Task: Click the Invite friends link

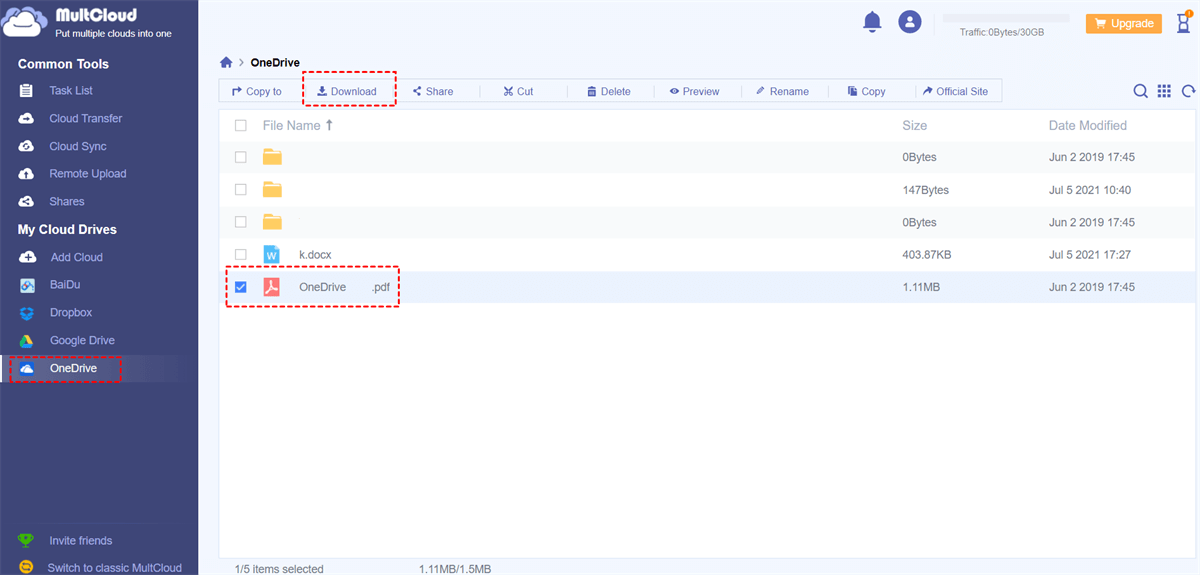Action: [81, 541]
